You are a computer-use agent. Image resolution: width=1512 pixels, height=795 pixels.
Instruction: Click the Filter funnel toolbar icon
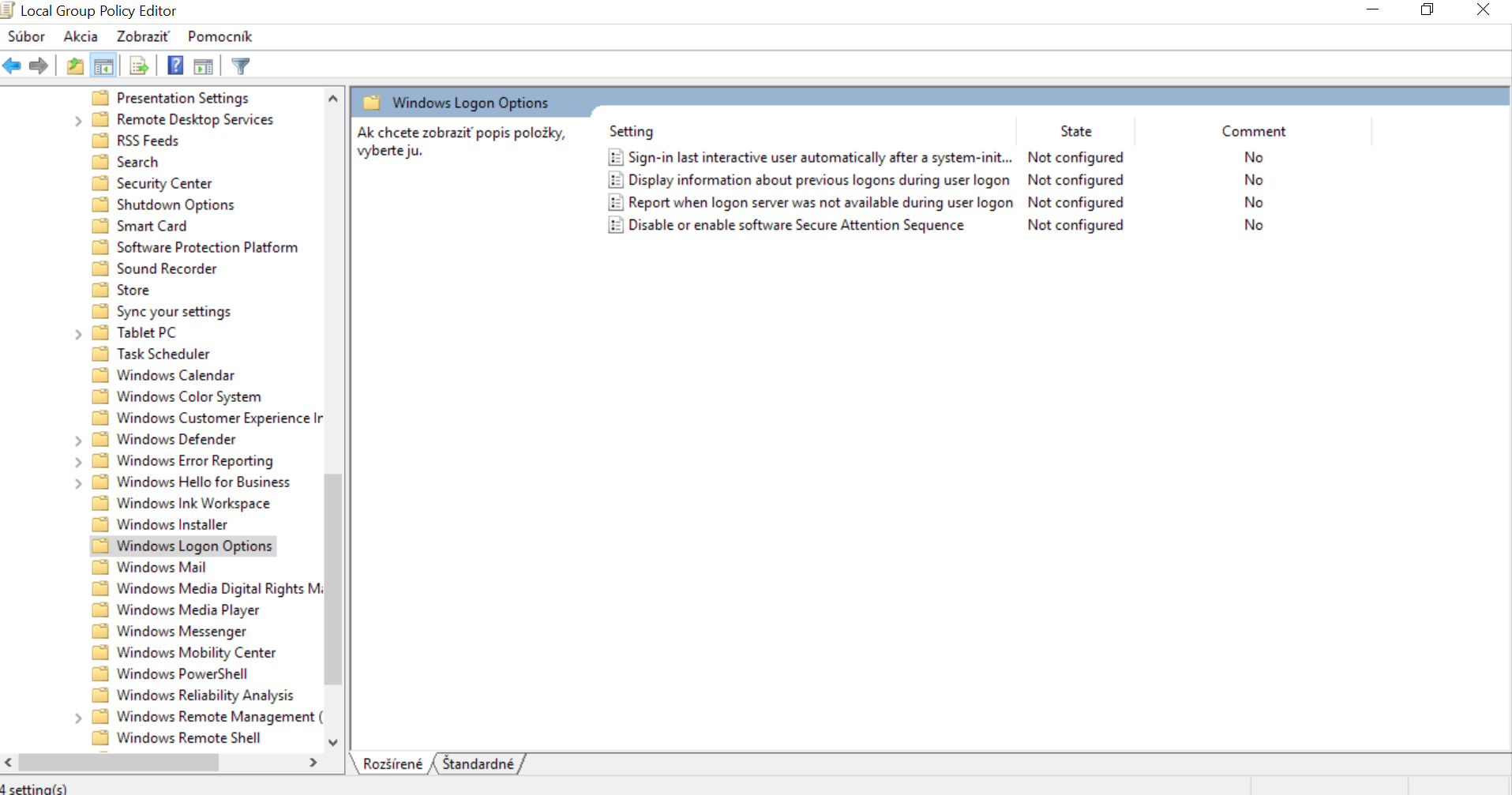[x=241, y=66]
